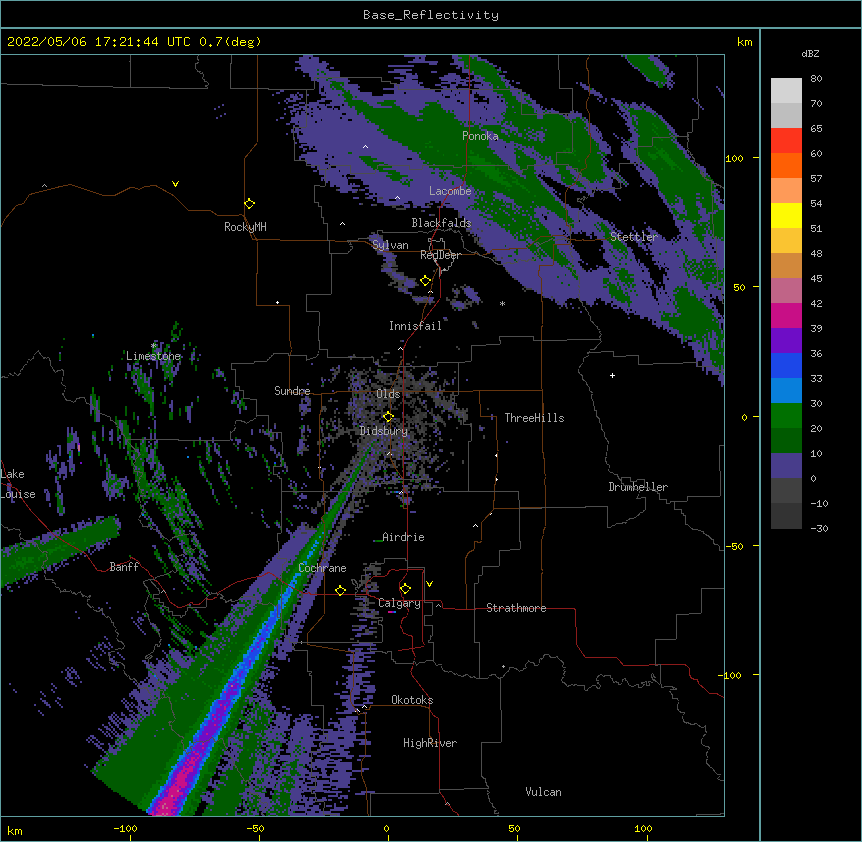Click the km unit label at bottom left
The width and height of the screenshot is (862, 842).
(x=15, y=830)
